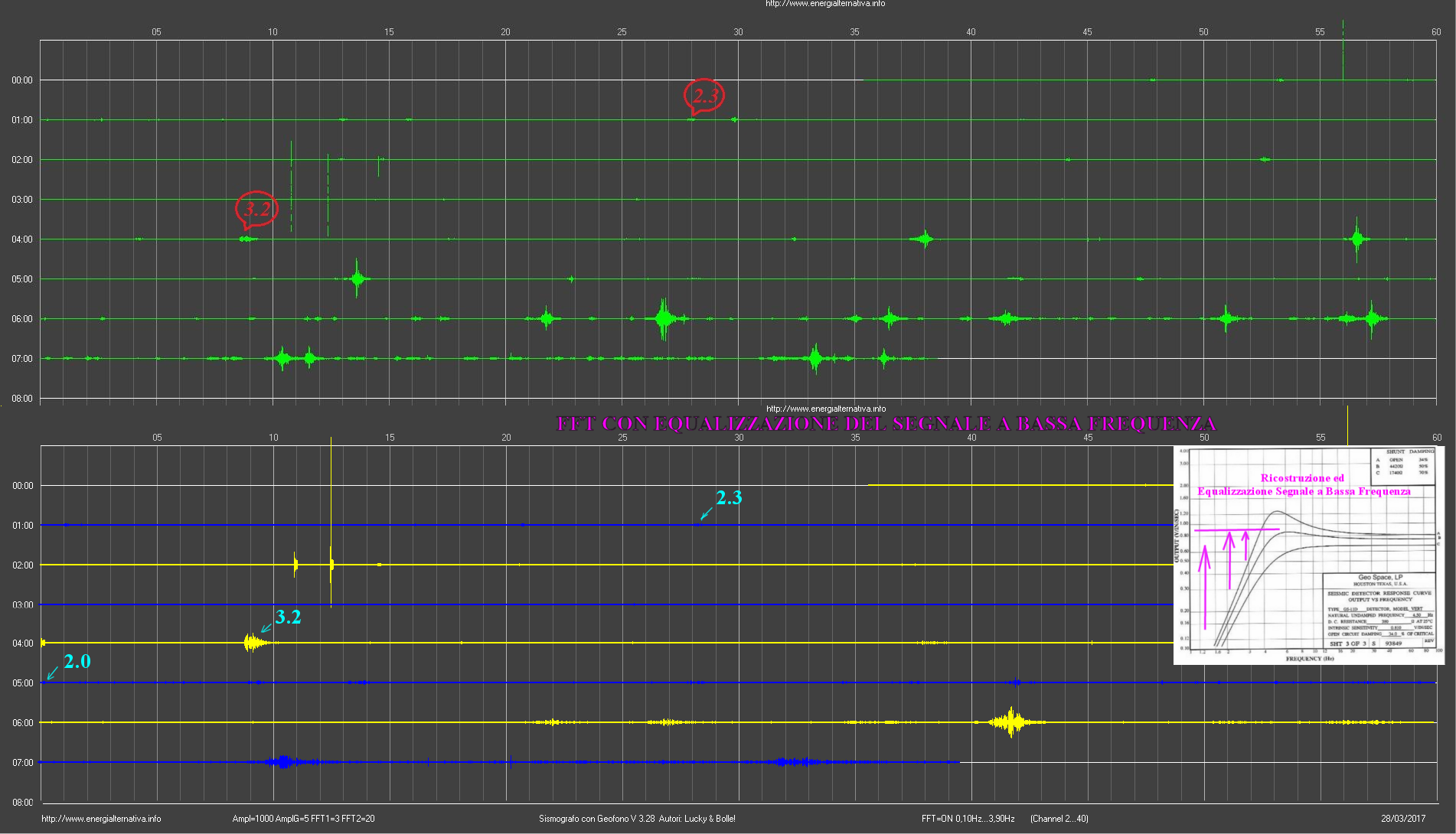Click minute label 45 above the lower FFT chart
Viewport: 1456px width, 834px height.
click(x=1088, y=438)
